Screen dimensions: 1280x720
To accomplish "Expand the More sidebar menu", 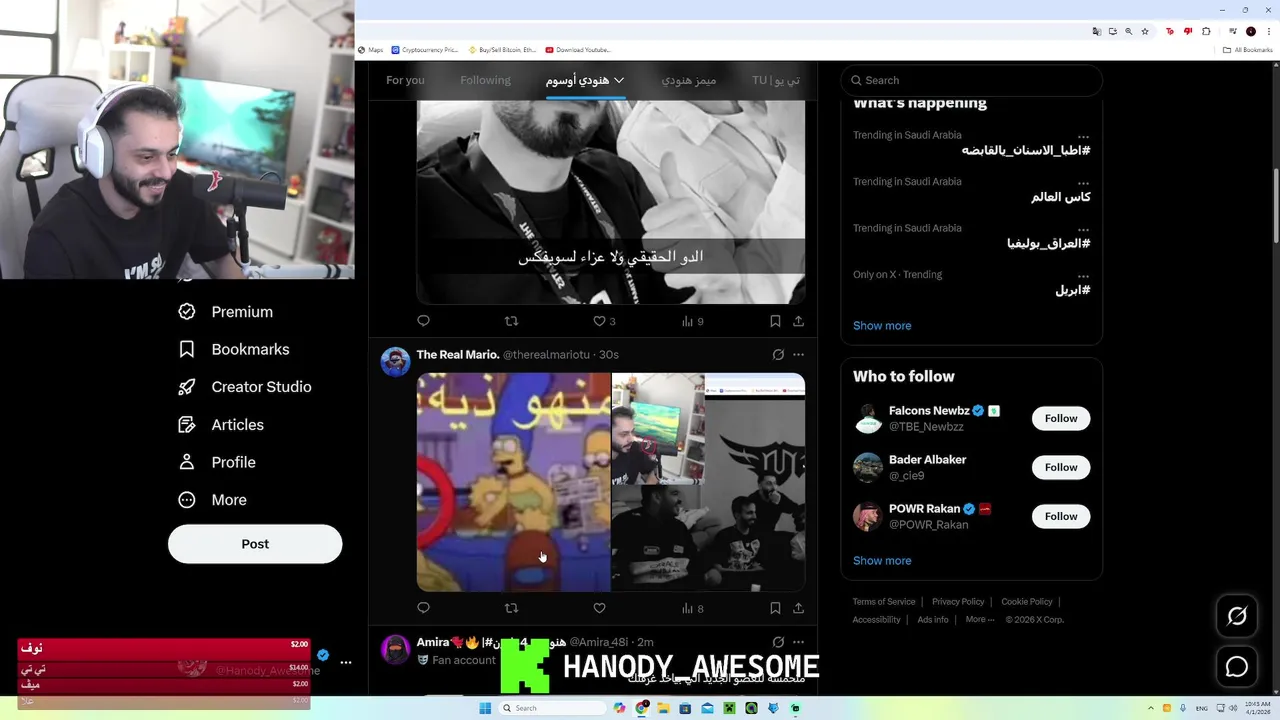I will click(212, 500).
